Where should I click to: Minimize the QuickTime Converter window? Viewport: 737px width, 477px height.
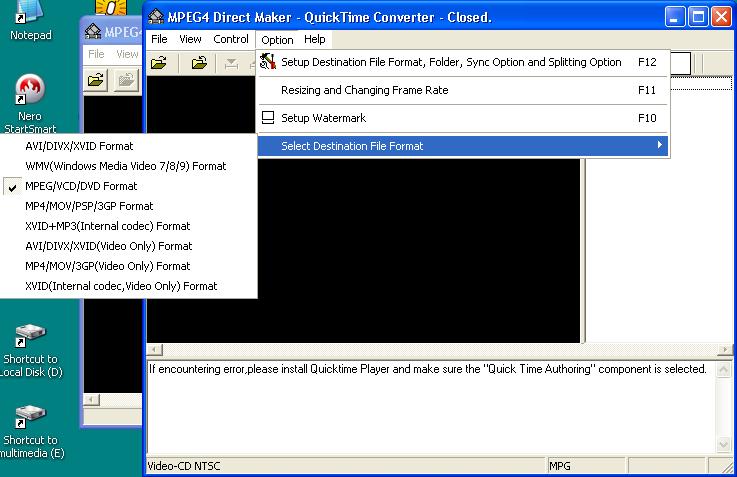(675, 17)
